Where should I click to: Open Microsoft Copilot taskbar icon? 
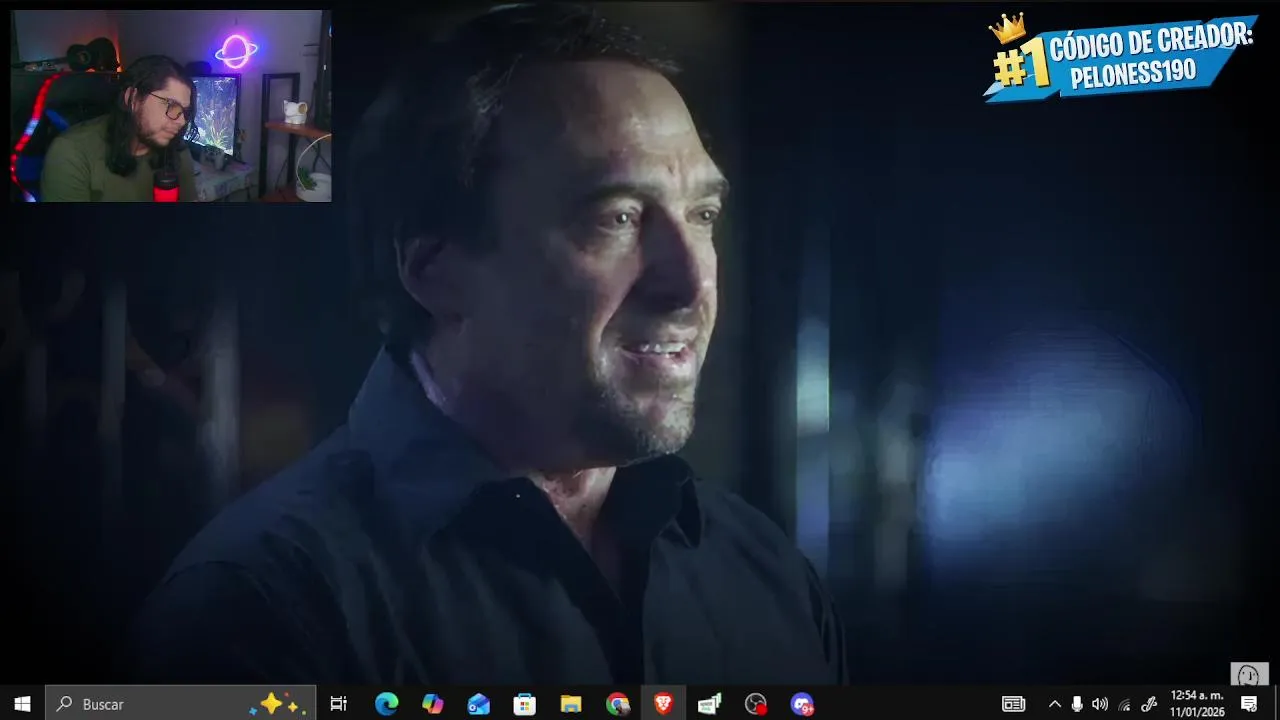pos(432,704)
